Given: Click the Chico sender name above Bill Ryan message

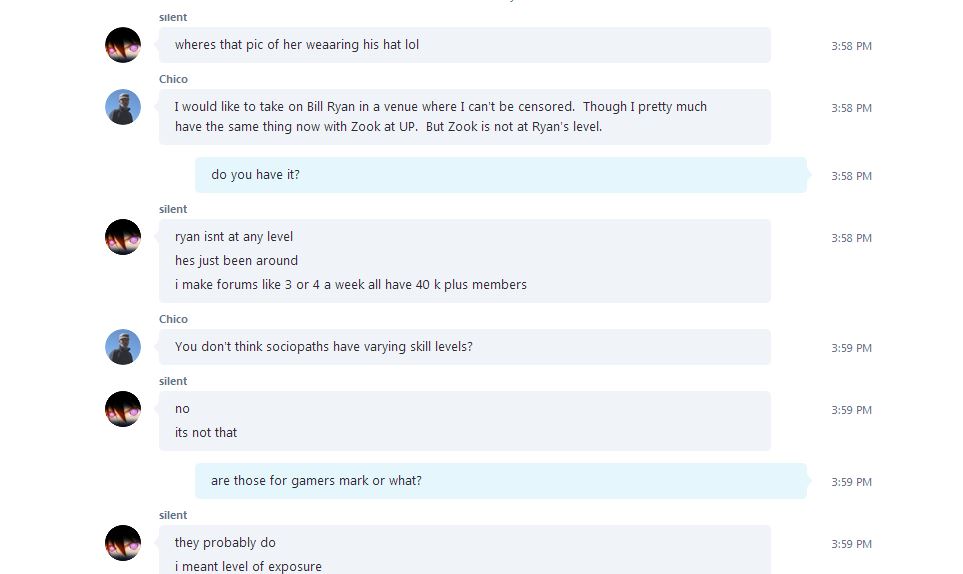Looking at the screenshot, I should [173, 79].
